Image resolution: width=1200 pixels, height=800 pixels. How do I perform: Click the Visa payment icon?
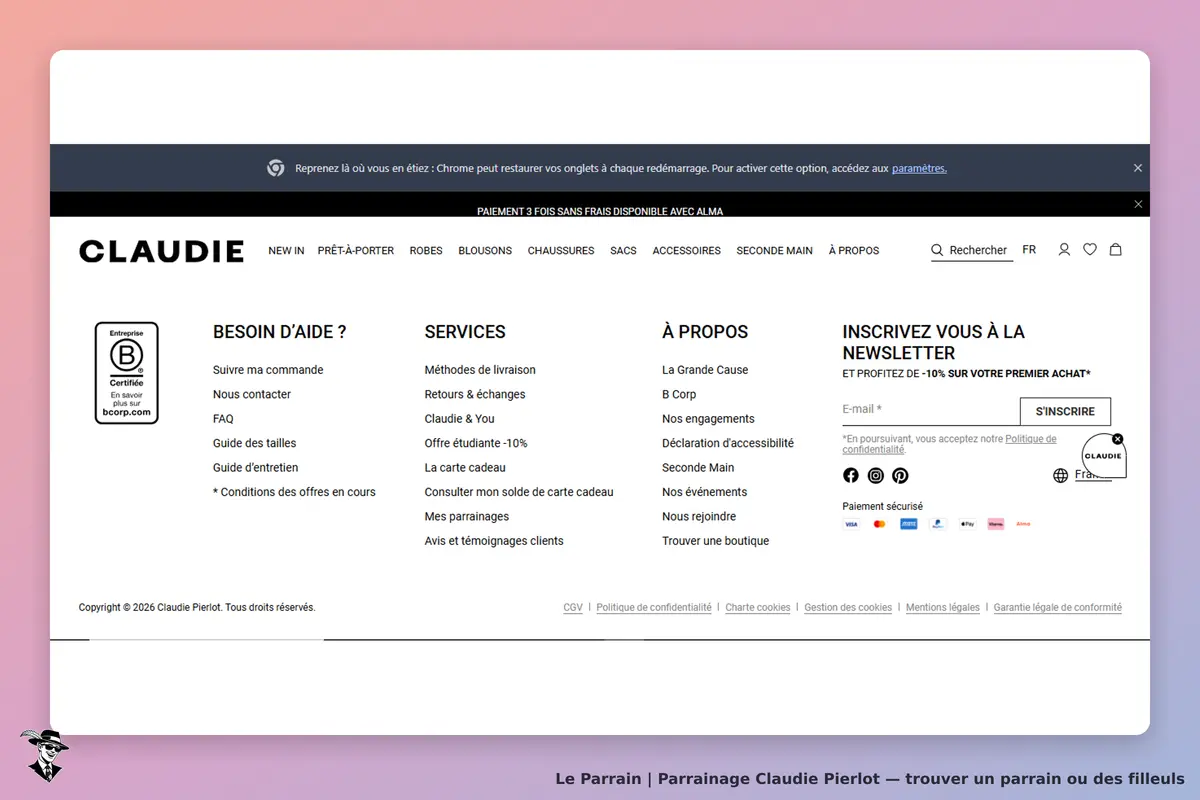coord(851,524)
